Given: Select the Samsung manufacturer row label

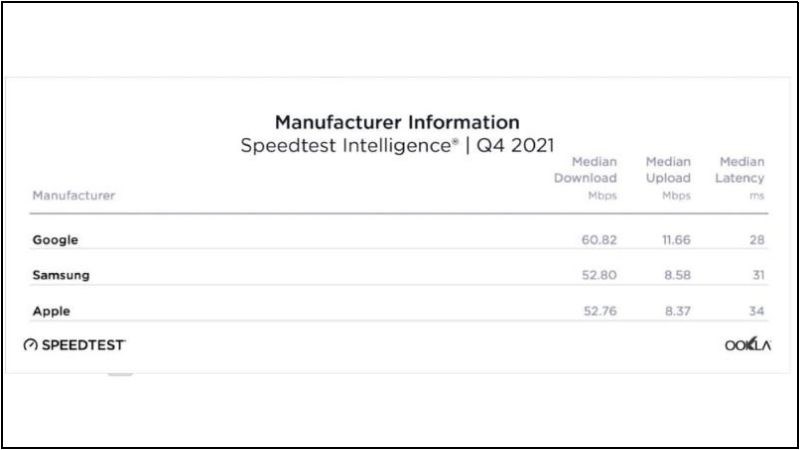Looking at the screenshot, I should click(x=62, y=275).
